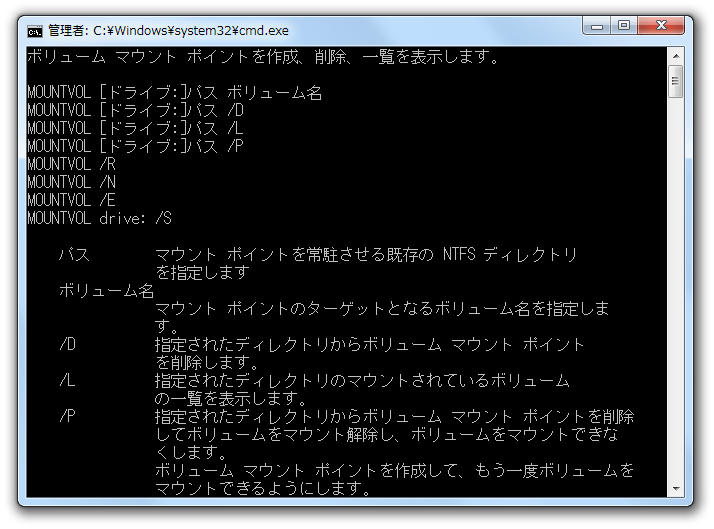Click the line 'MOUNTVOL /E'
714x529 pixels.
[x=71, y=200]
